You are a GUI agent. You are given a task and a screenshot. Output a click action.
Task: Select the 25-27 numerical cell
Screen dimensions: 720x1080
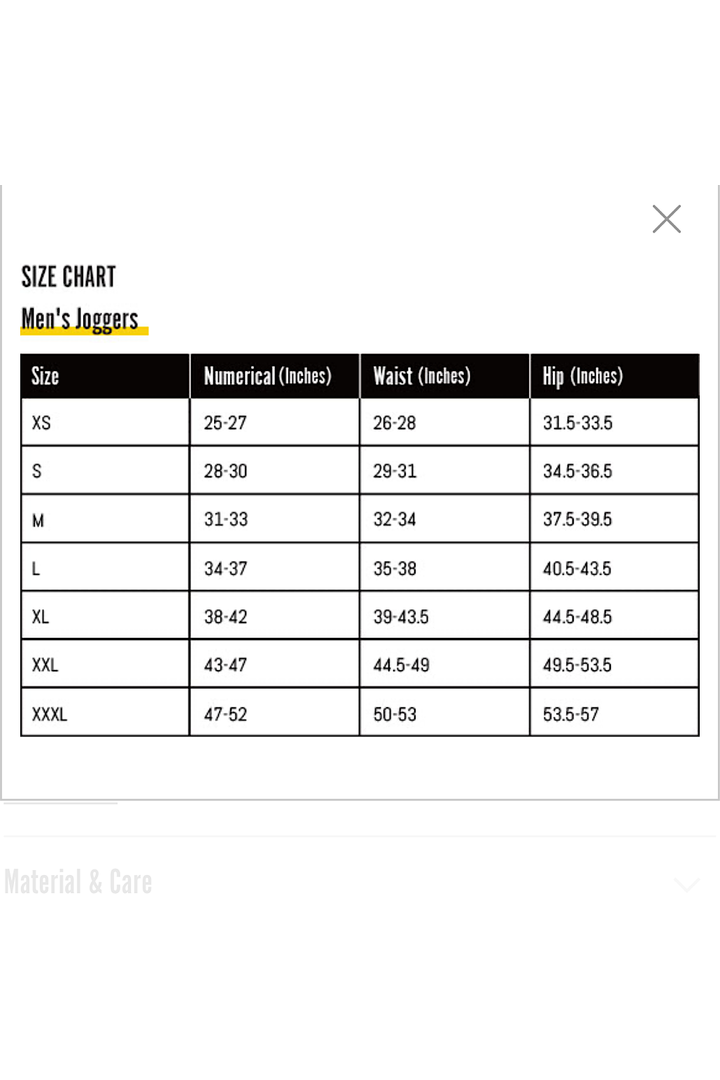[225, 423]
